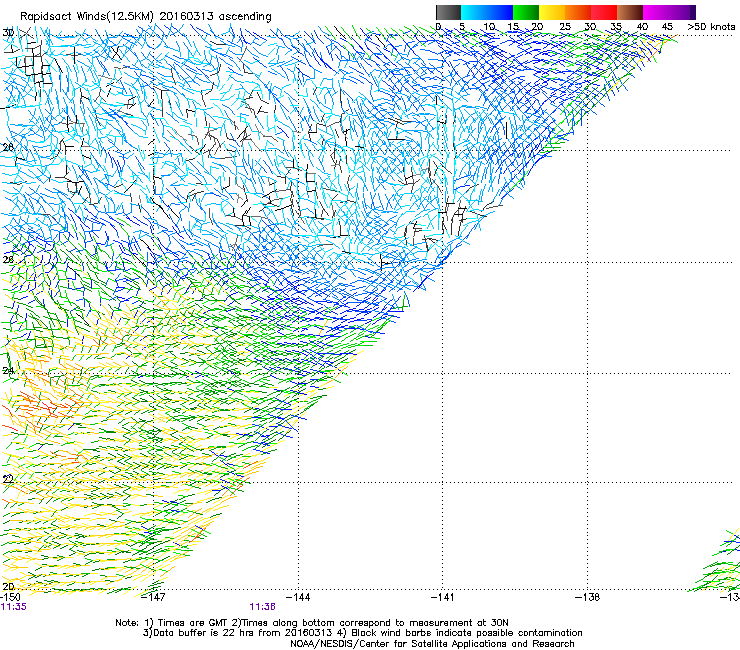Click the '15' legend scale label
This screenshot has height=650, width=740.
pyautogui.click(x=513, y=27)
